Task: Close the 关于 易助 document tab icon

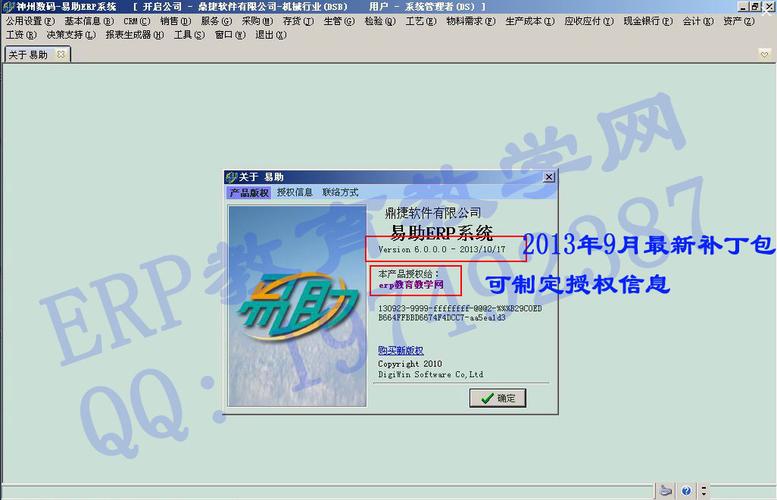Action: pos(61,55)
